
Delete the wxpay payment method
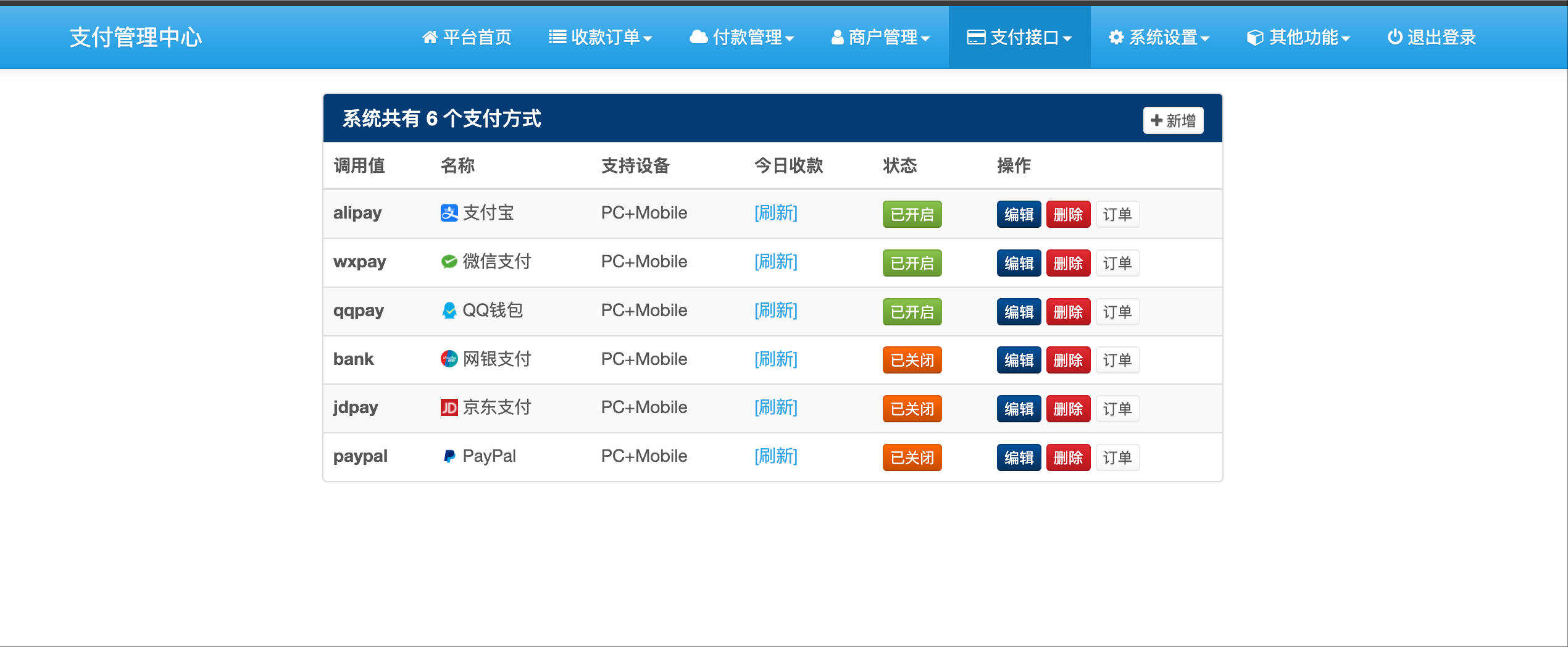[1067, 263]
